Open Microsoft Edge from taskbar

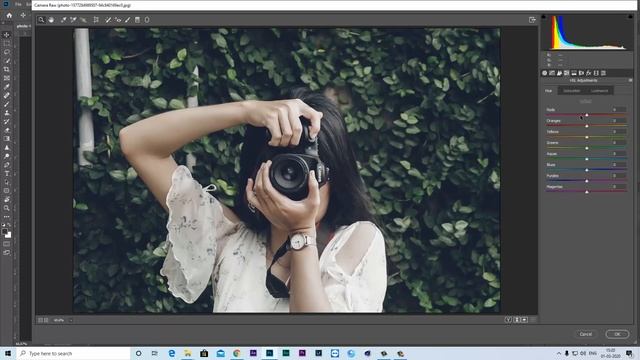pos(171,353)
